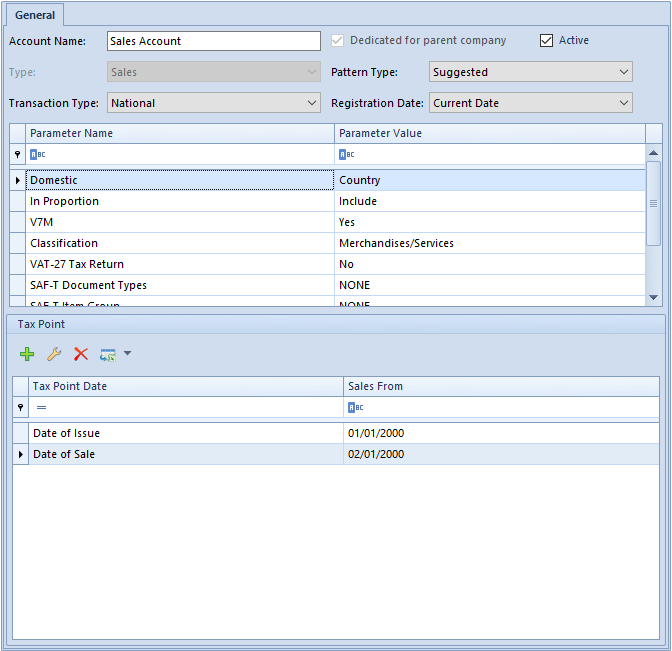Click the Parameter Value column header
The width and height of the screenshot is (672, 651).
click(x=490, y=133)
